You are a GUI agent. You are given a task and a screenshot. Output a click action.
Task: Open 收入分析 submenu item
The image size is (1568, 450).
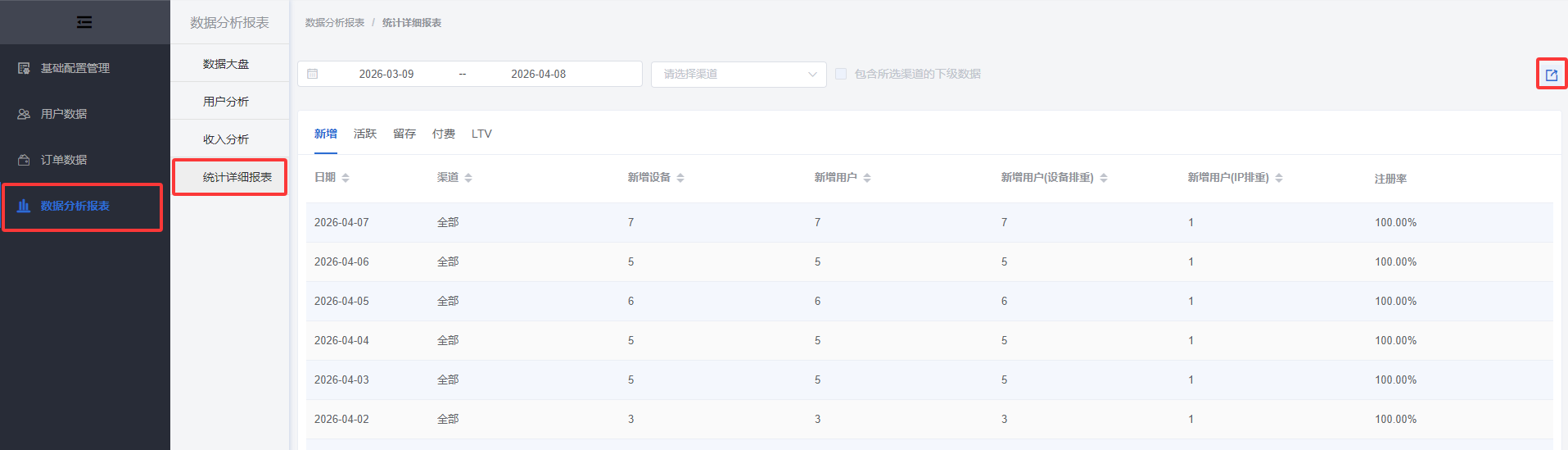click(x=229, y=139)
